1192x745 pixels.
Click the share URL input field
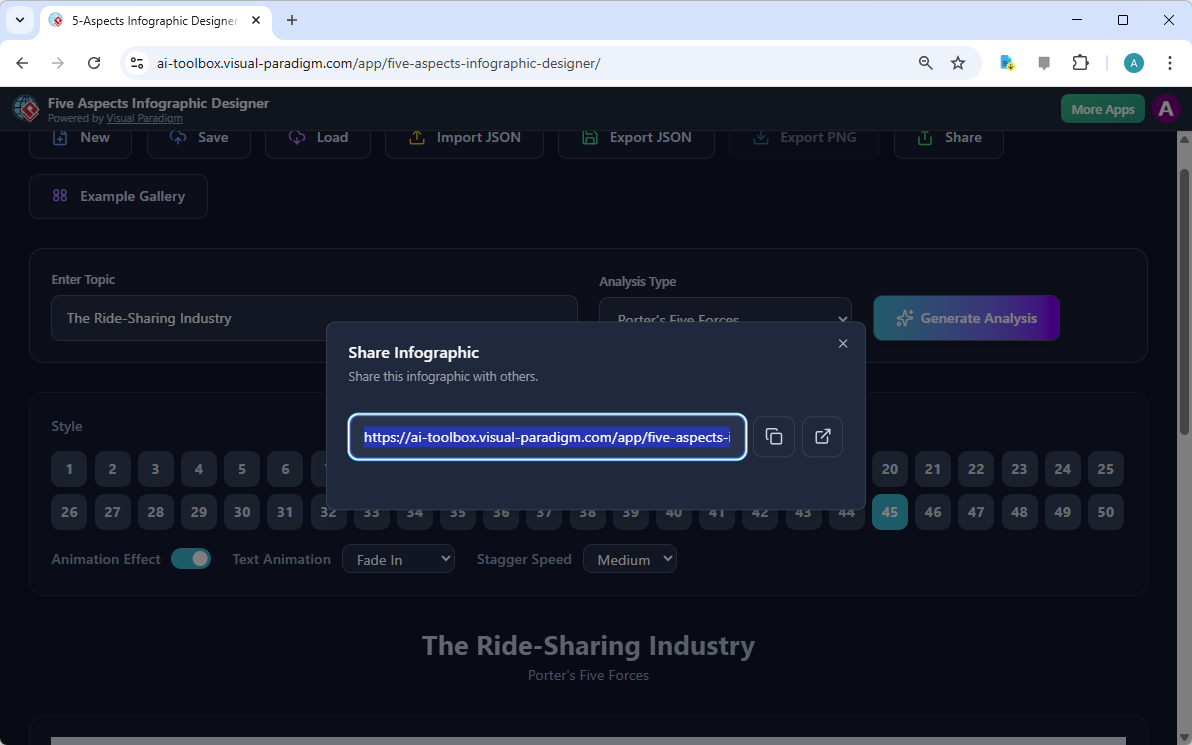click(547, 437)
